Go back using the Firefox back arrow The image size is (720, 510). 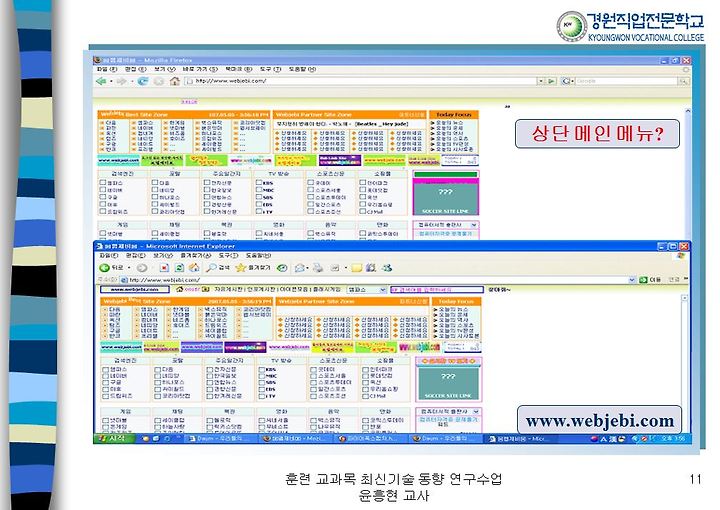(x=101, y=81)
